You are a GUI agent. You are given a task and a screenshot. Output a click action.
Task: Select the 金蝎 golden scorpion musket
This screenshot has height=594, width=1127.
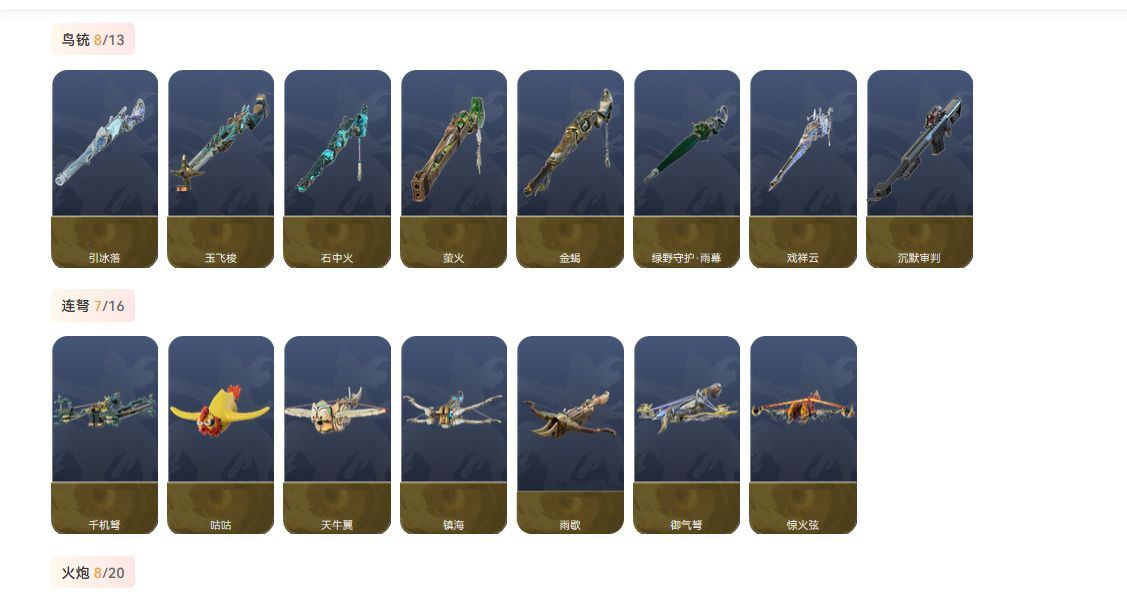coord(570,169)
